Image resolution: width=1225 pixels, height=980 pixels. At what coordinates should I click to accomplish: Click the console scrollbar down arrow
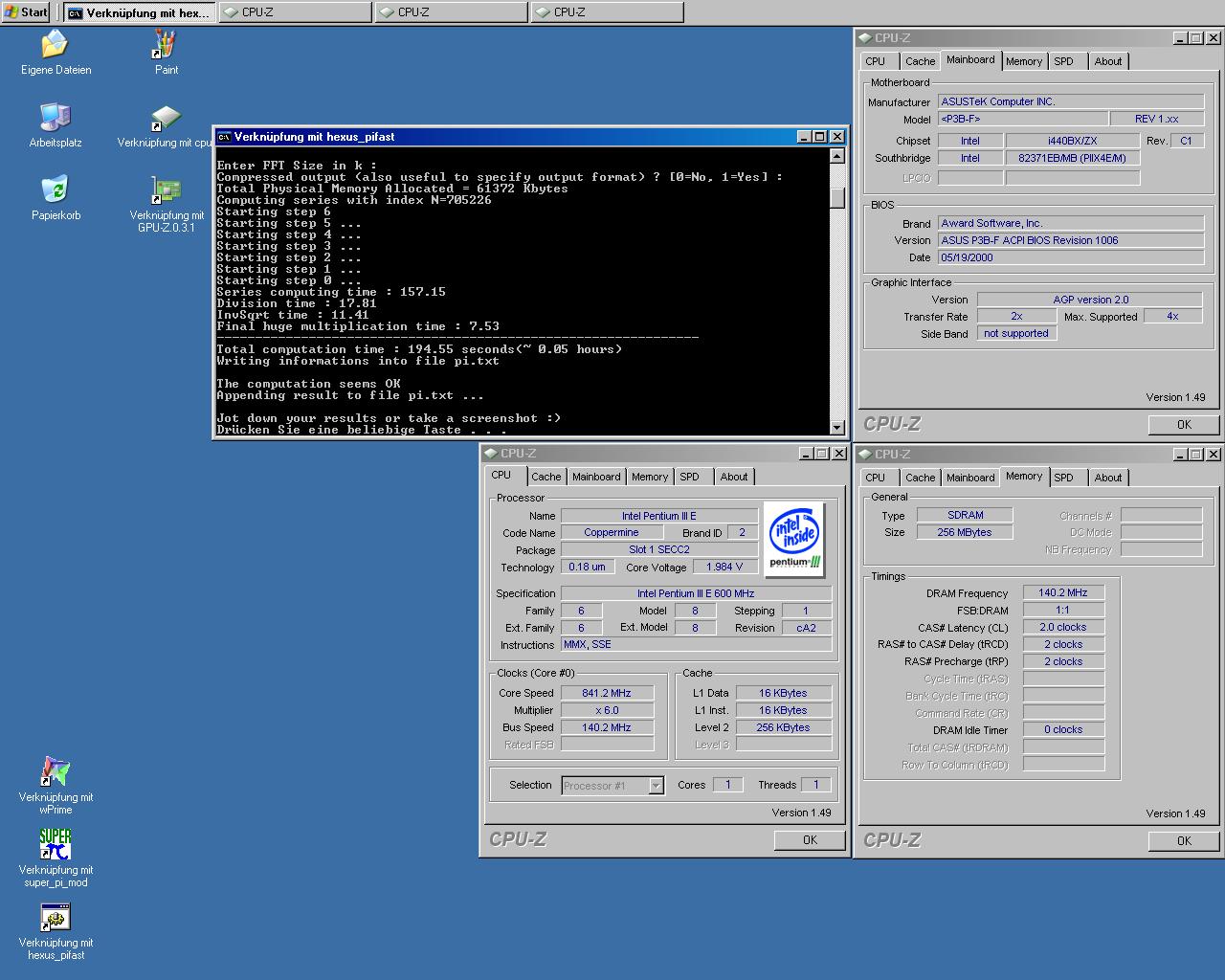tap(837, 428)
